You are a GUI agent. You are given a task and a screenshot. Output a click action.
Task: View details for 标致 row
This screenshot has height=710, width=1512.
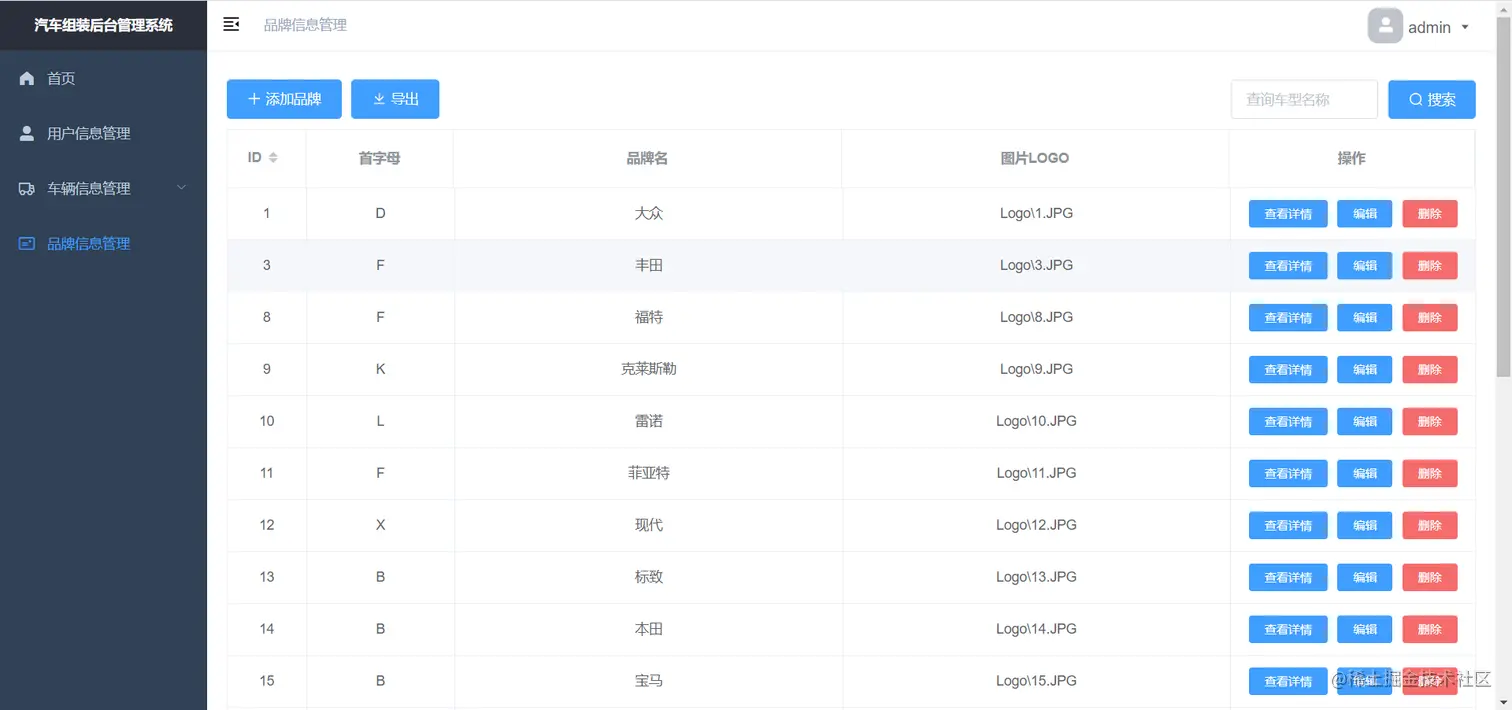1288,578
